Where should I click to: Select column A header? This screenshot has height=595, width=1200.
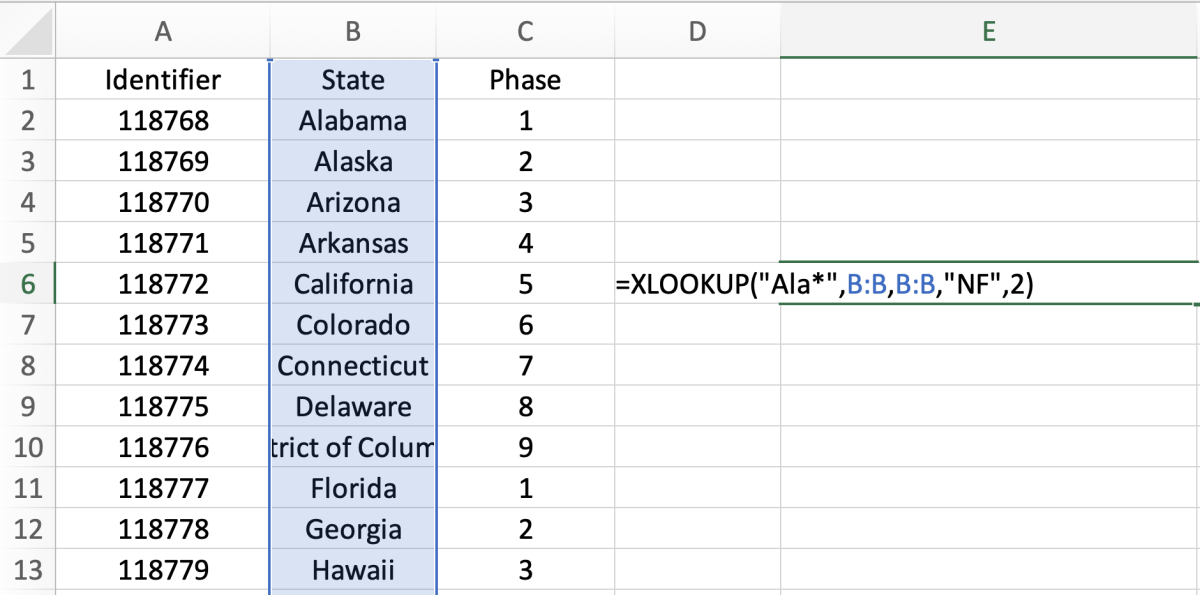163,31
